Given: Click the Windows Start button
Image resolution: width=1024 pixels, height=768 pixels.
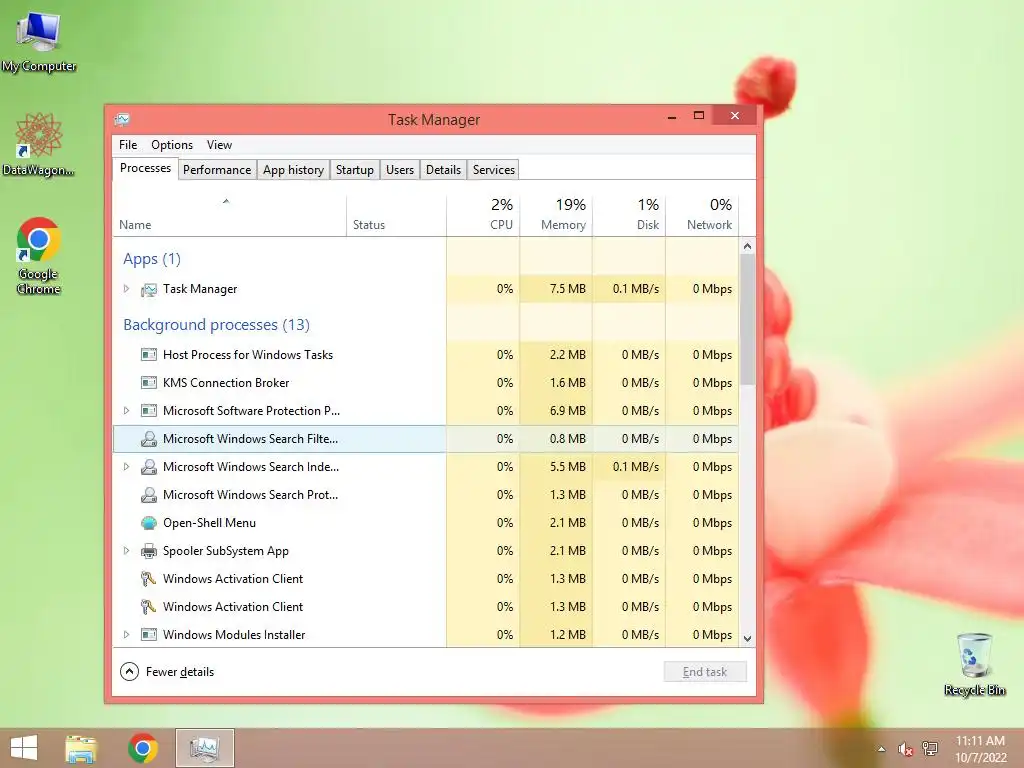Looking at the screenshot, I should [24, 748].
